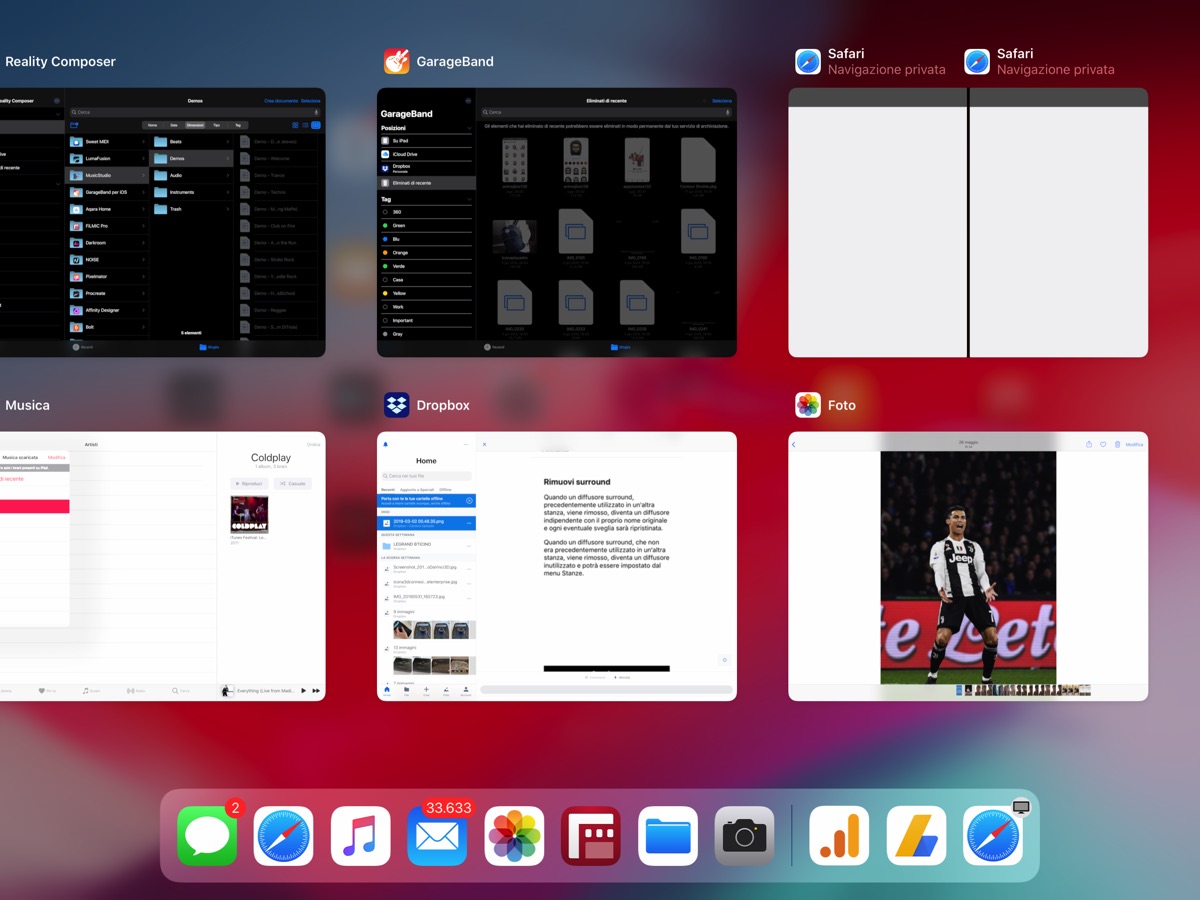1200x900 pixels.
Task: Select the Work tag in GarageBand sidebar
Action: click(398, 307)
